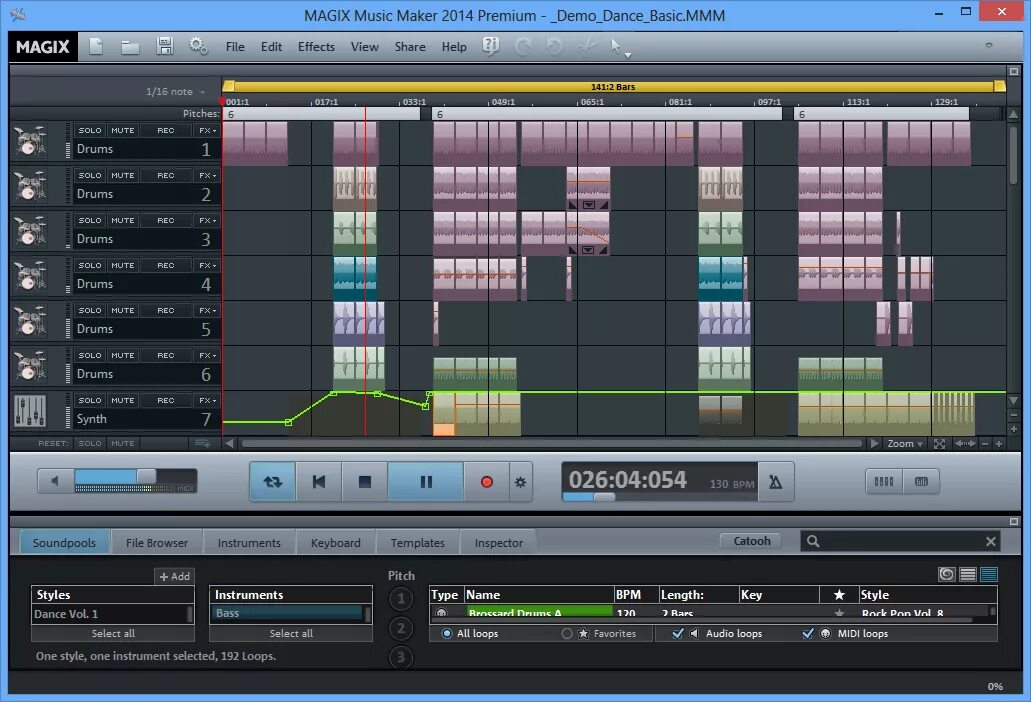1031x702 pixels.
Task: Mute Drums track 2
Action: (x=123, y=176)
